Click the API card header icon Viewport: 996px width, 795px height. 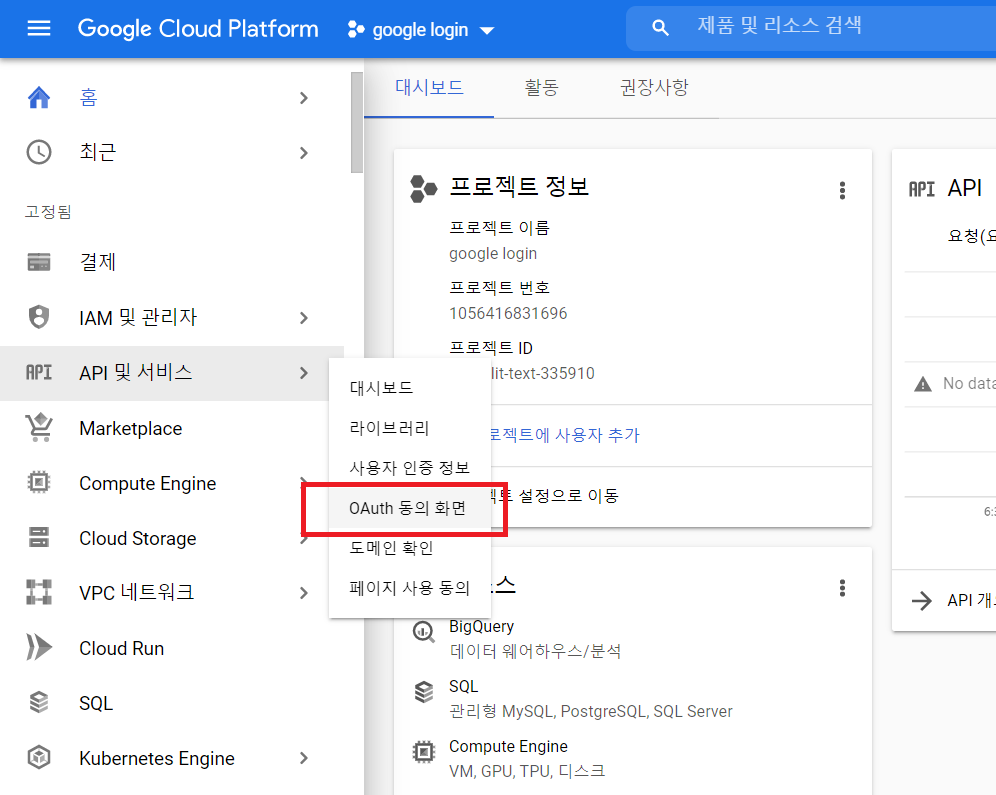click(x=922, y=189)
